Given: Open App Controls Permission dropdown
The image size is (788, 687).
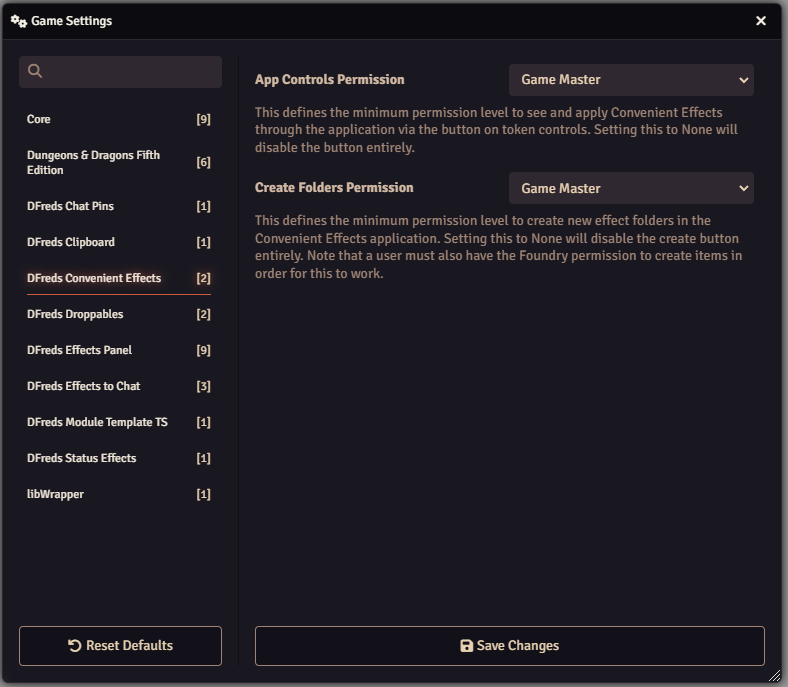Looking at the screenshot, I should pyautogui.click(x=631, y=80).
